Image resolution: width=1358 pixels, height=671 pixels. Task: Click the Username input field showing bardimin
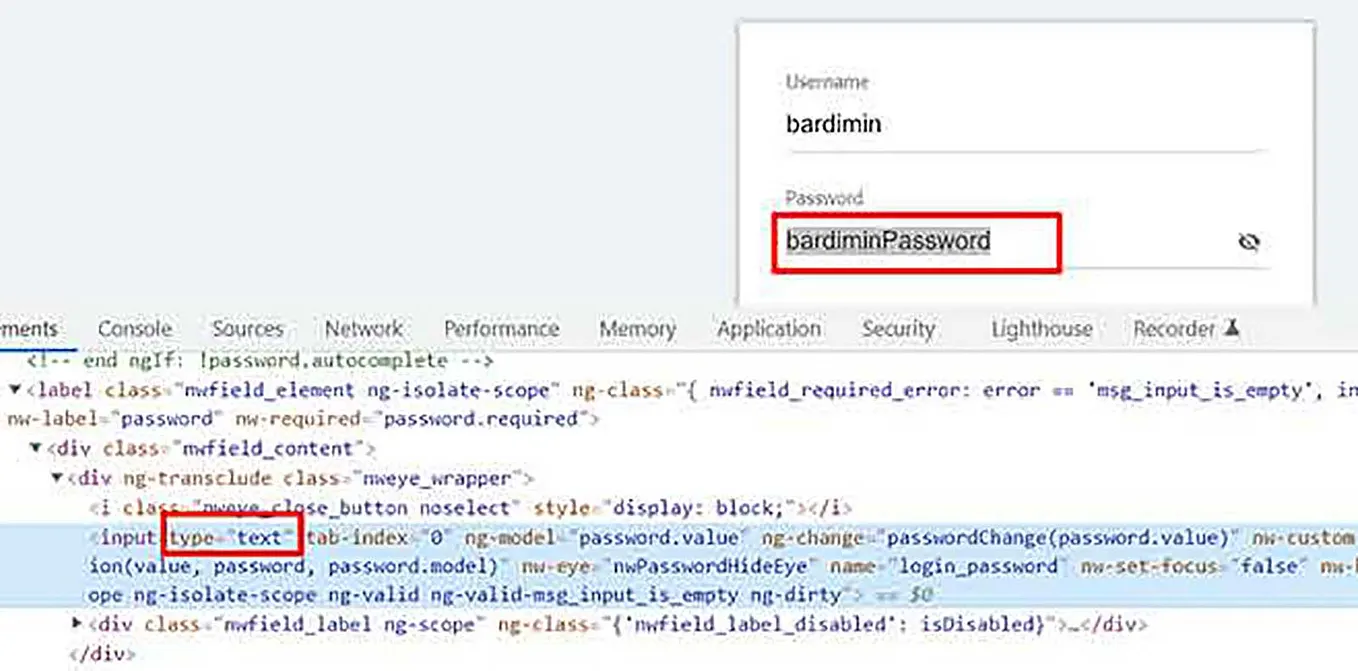900,123
